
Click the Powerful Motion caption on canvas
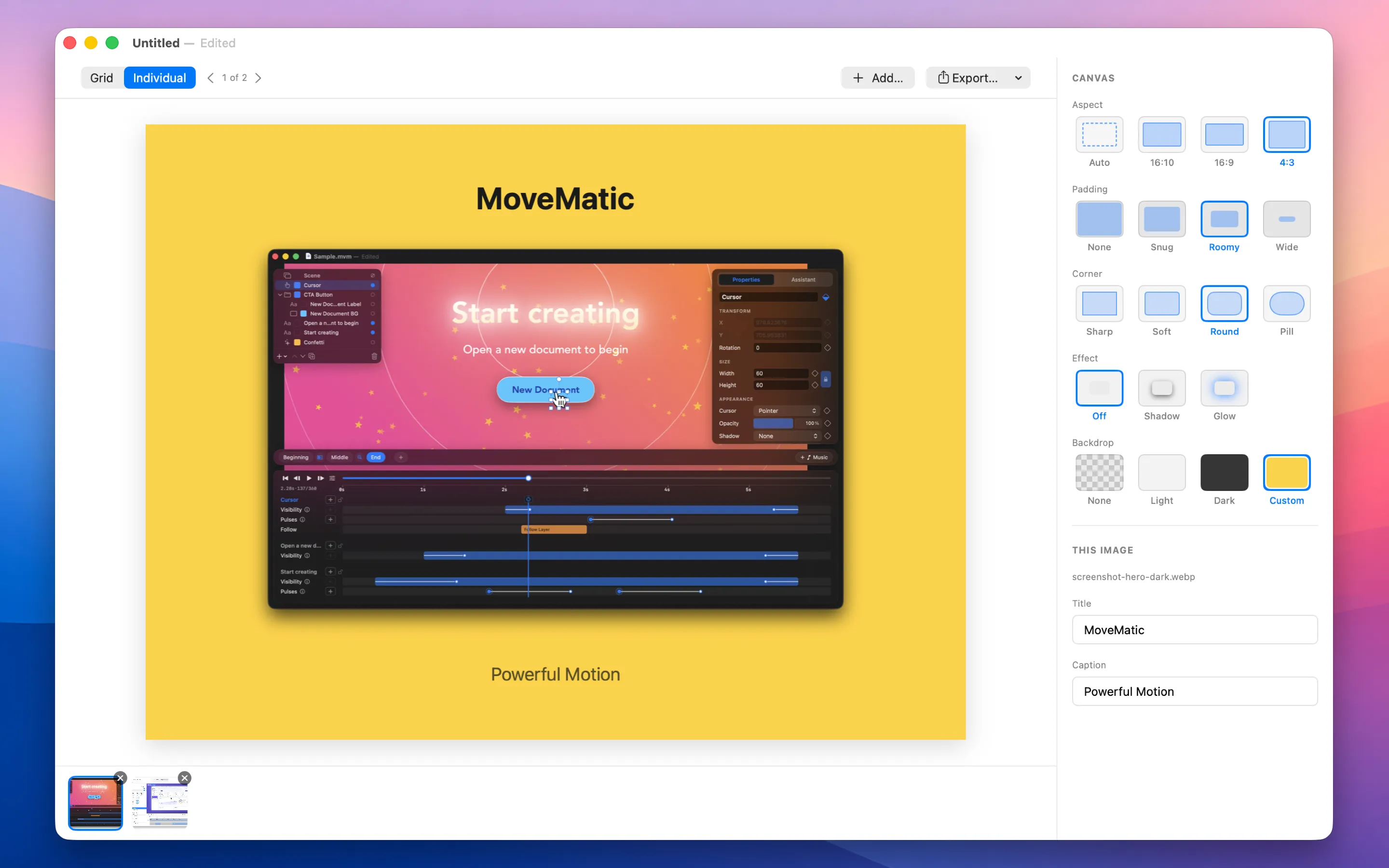click(555, 674)
